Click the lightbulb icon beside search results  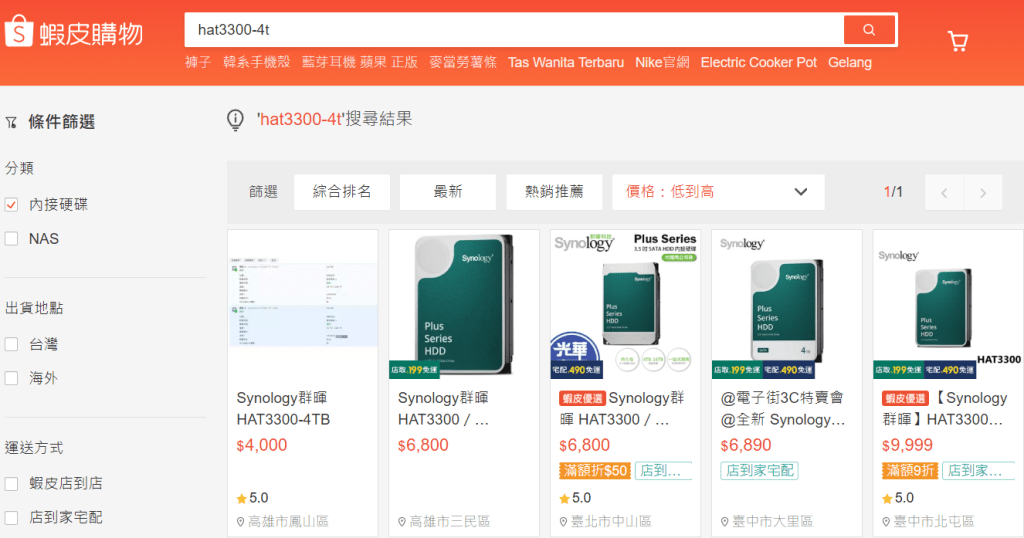(x=236, y=120)
